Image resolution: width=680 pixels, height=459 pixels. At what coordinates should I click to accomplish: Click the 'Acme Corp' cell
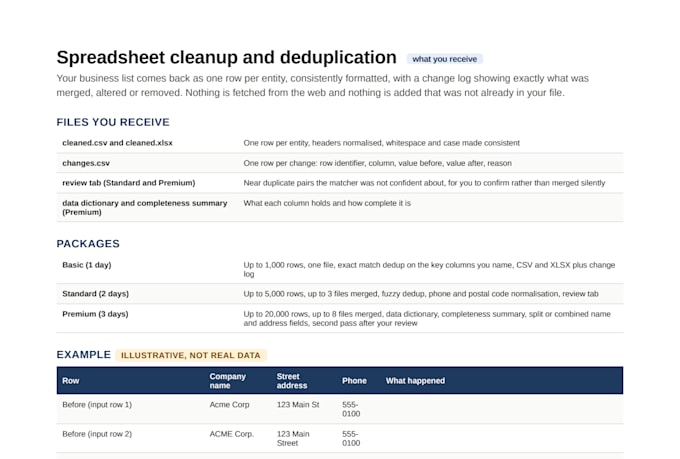click(229, 404)
